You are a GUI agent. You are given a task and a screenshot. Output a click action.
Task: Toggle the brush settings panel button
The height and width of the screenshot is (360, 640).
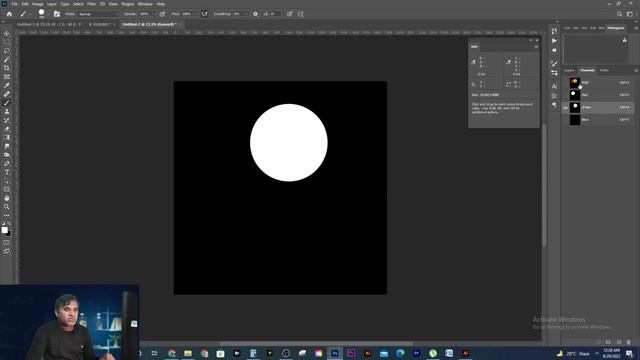(57, 14)
